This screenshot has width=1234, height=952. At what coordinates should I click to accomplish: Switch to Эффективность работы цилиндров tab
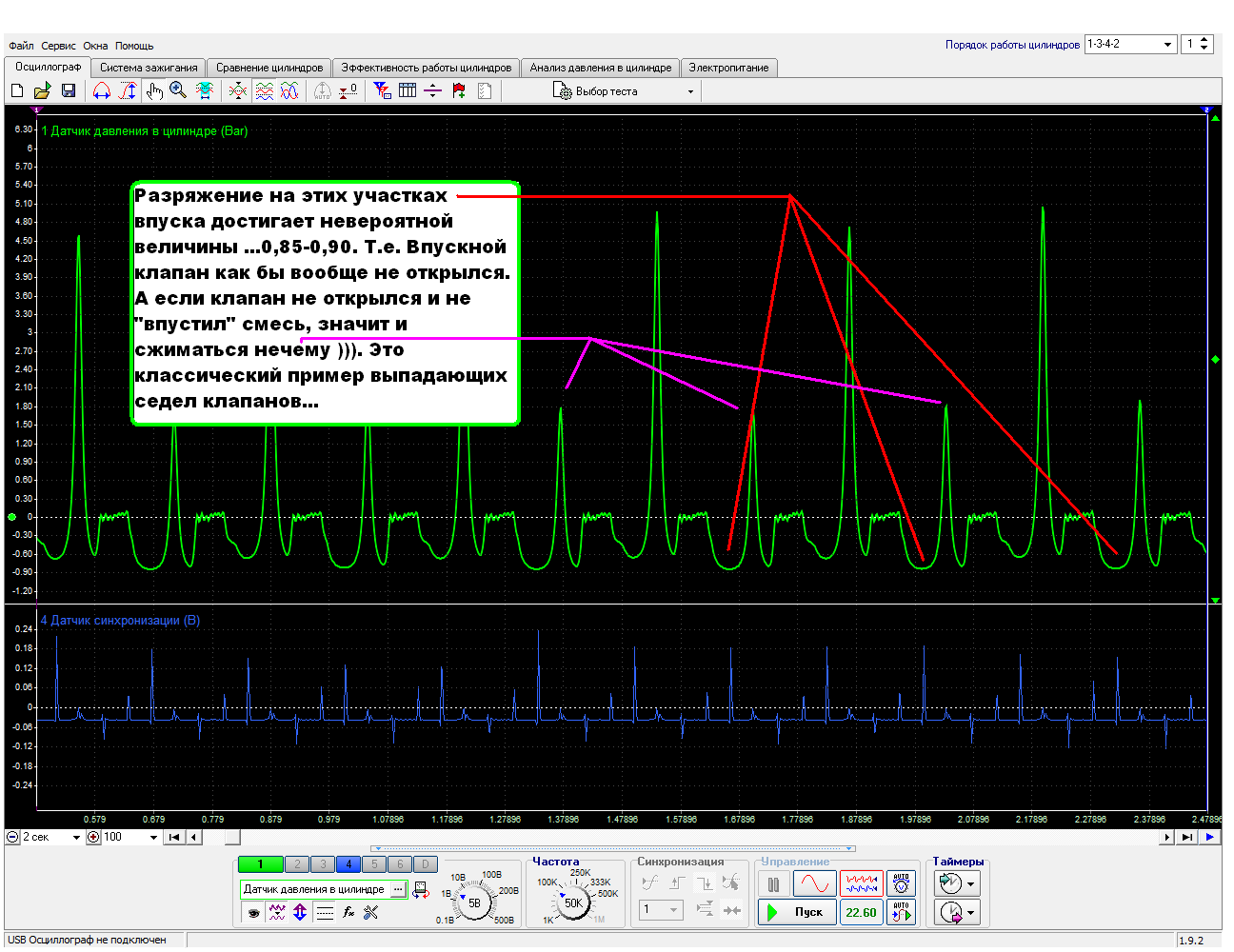pyautogui.click(x=427, y=68)
